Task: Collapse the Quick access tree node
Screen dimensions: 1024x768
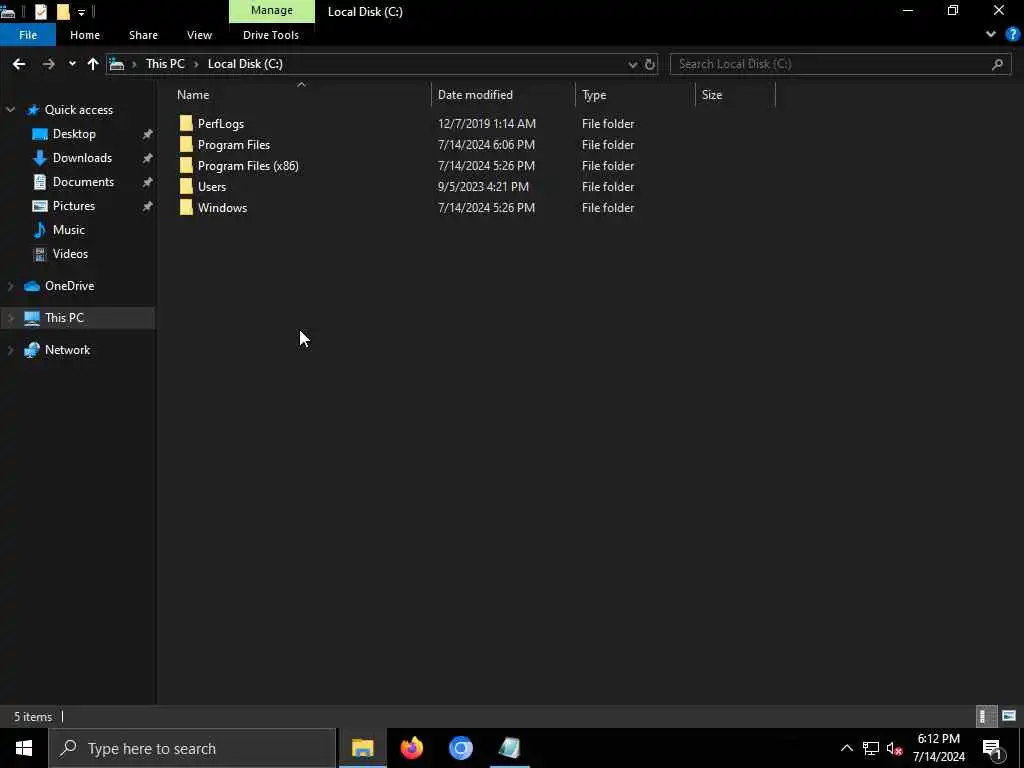Action: coord(10,110)
